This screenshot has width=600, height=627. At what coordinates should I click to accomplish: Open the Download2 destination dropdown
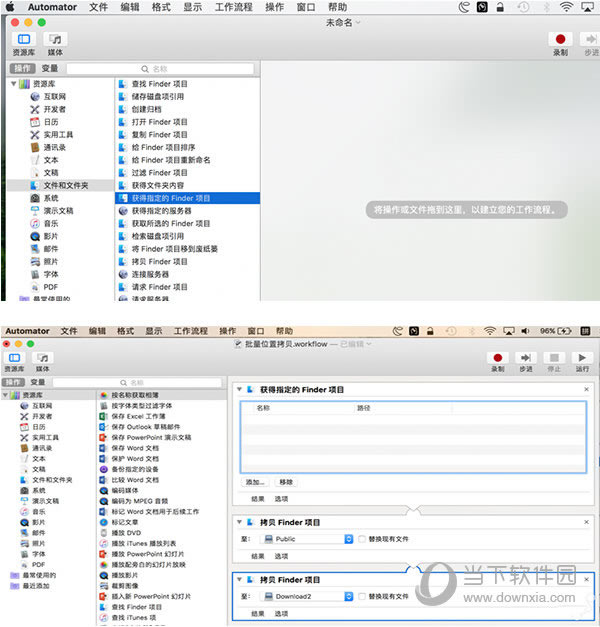coord(307,596)
